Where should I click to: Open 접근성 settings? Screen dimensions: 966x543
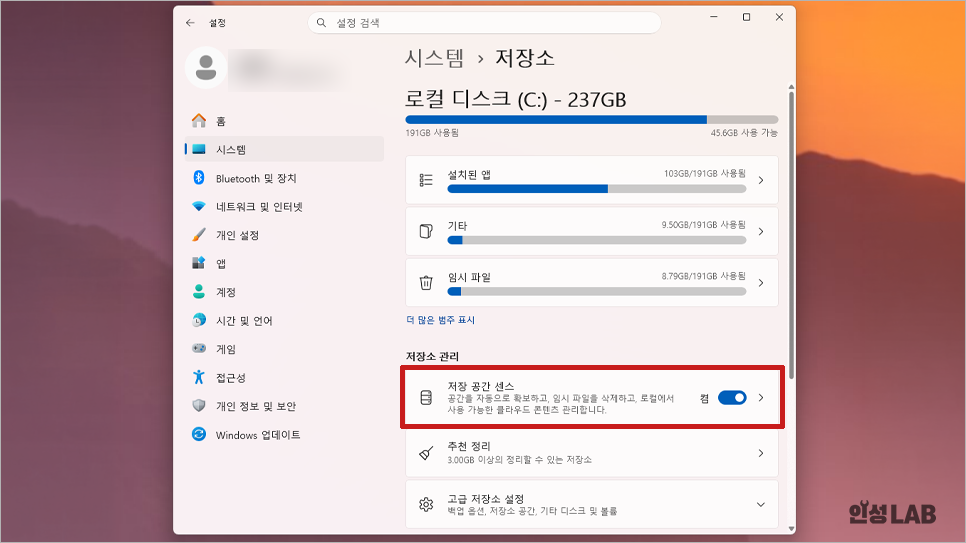pos(285,377)
